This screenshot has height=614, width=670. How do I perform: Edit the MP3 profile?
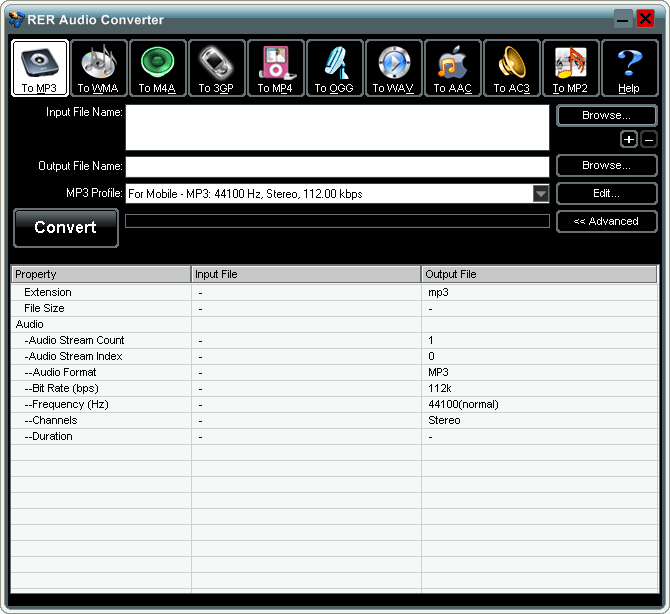tap(606, 194)
